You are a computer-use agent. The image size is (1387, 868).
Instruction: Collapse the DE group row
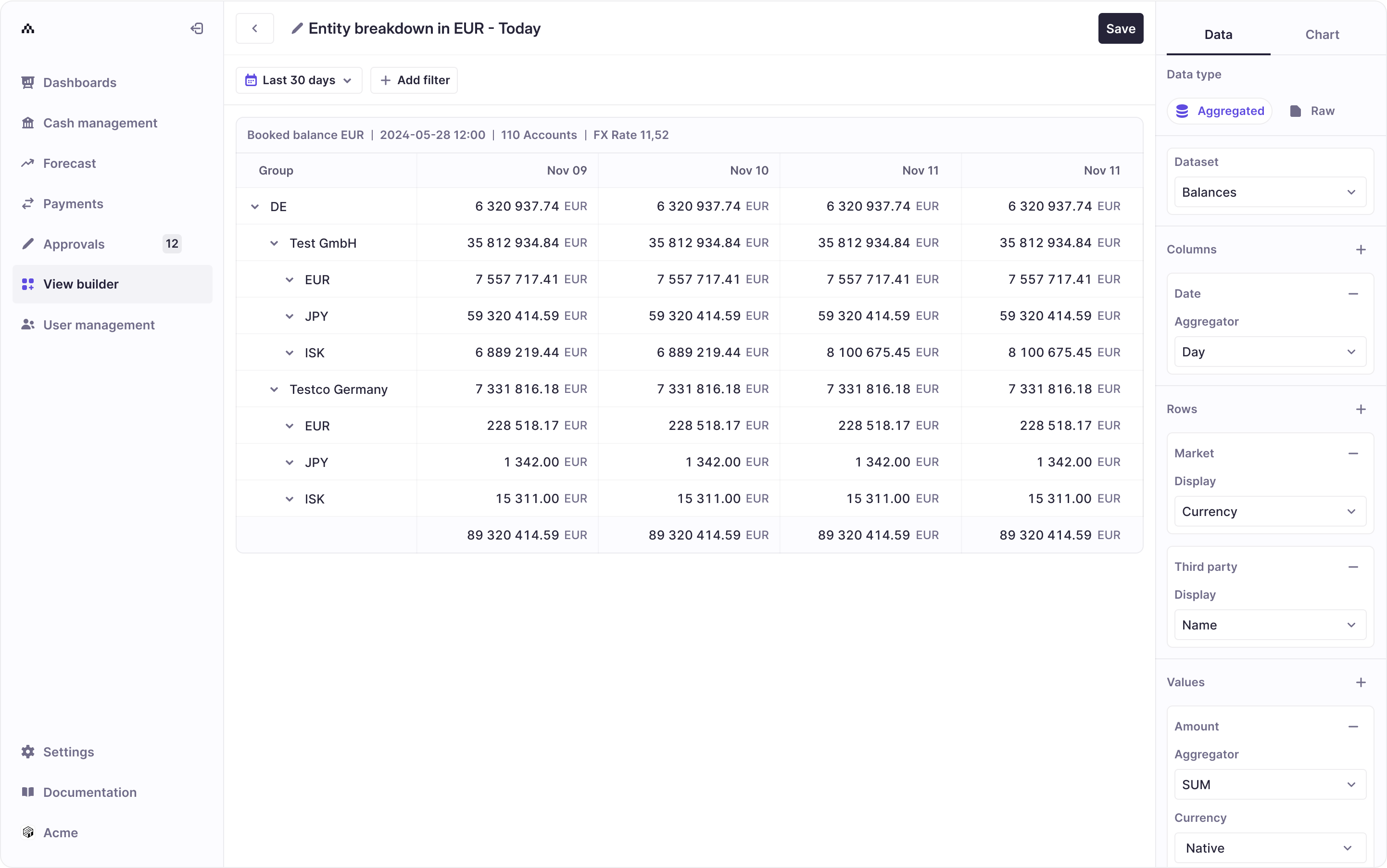coord(255,207)
